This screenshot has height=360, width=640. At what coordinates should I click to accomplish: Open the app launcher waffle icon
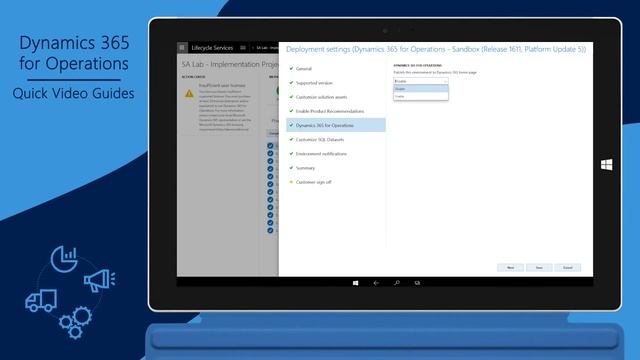(x=182, y=48)
